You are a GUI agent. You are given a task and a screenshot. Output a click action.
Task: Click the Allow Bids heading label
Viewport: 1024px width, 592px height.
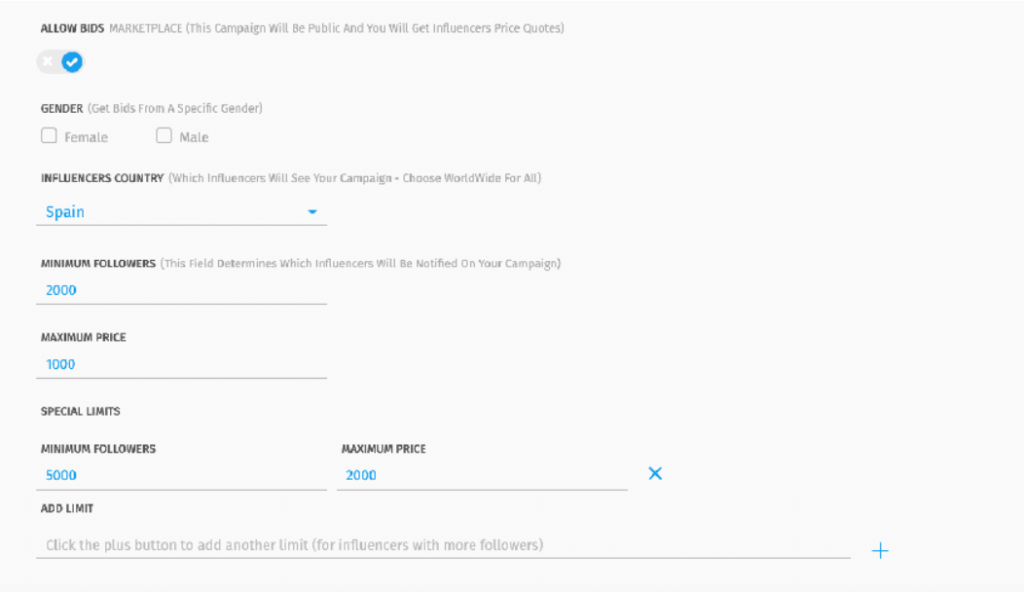click(x=72, y=28)
